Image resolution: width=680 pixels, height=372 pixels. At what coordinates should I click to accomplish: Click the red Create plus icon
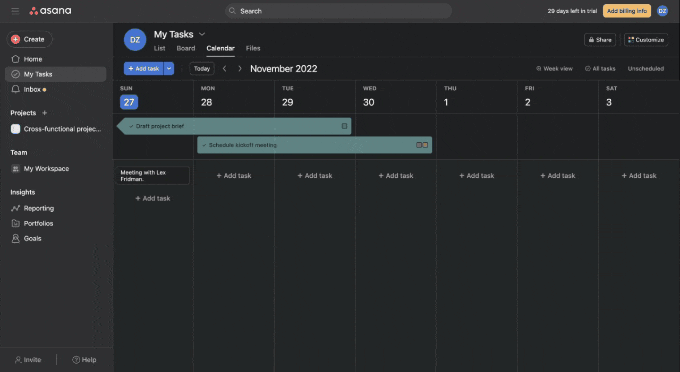coord(16,39)
